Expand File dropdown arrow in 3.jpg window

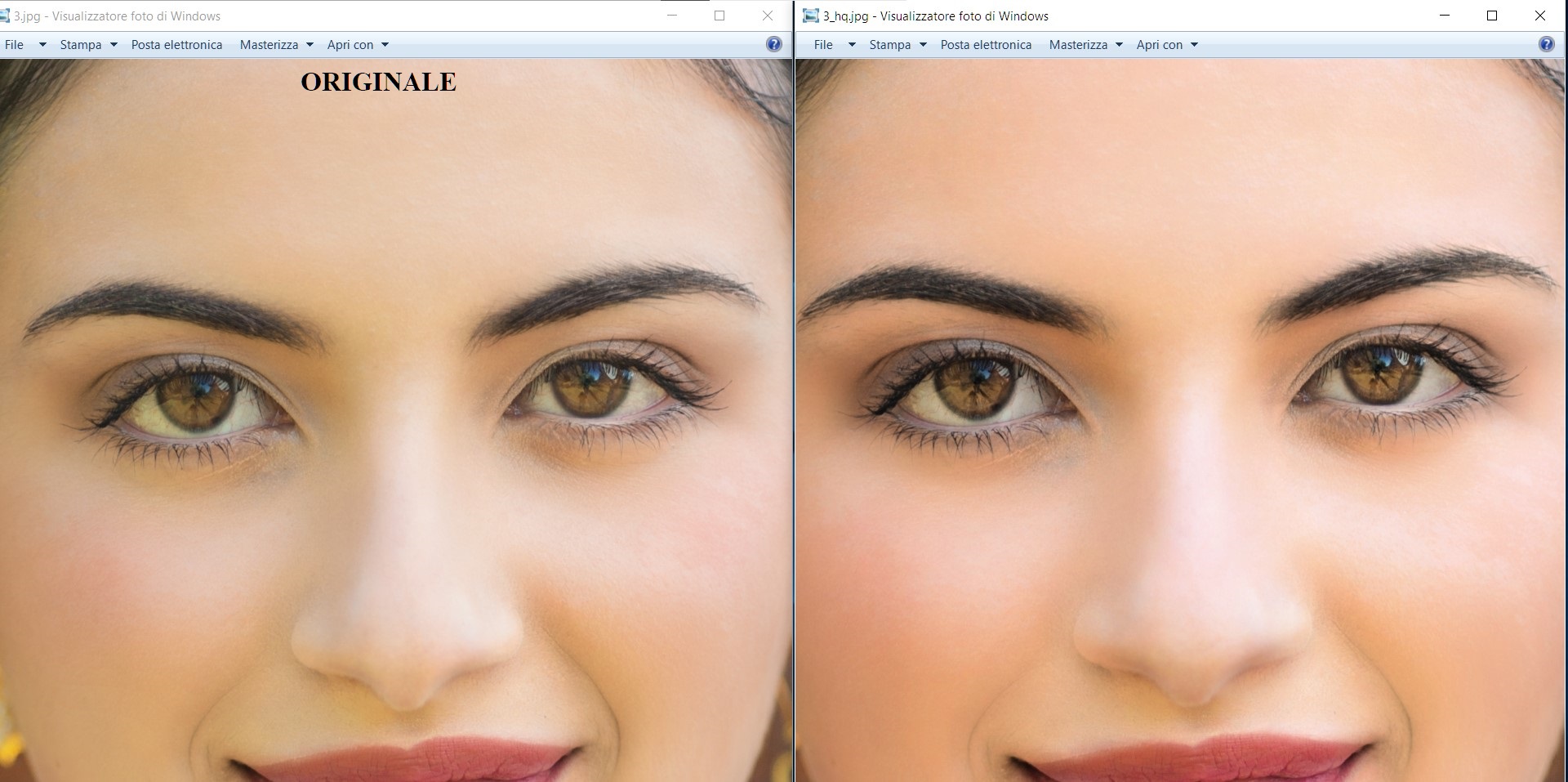42,45
